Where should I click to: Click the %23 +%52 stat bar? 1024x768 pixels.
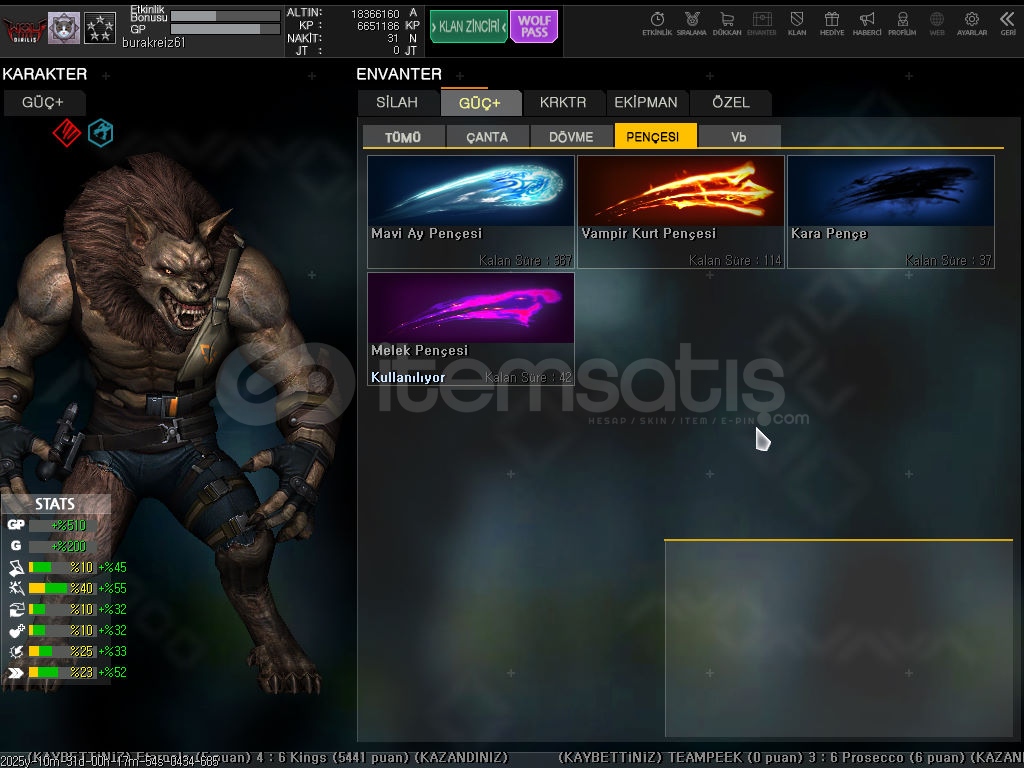pos(63,672)
